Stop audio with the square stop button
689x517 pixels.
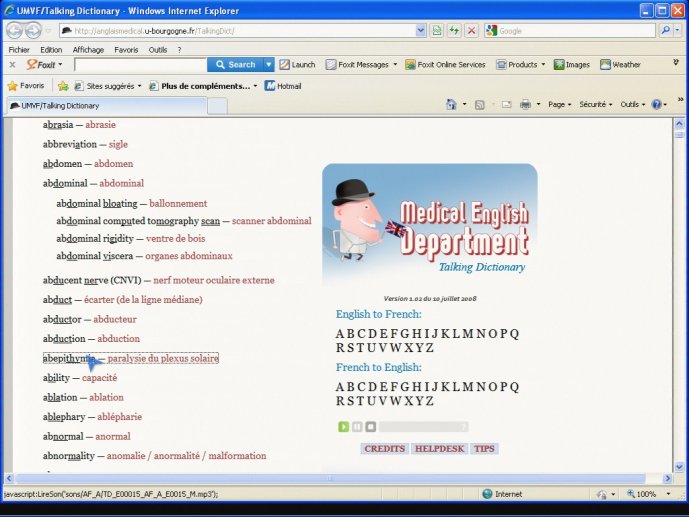coord(371,427)
